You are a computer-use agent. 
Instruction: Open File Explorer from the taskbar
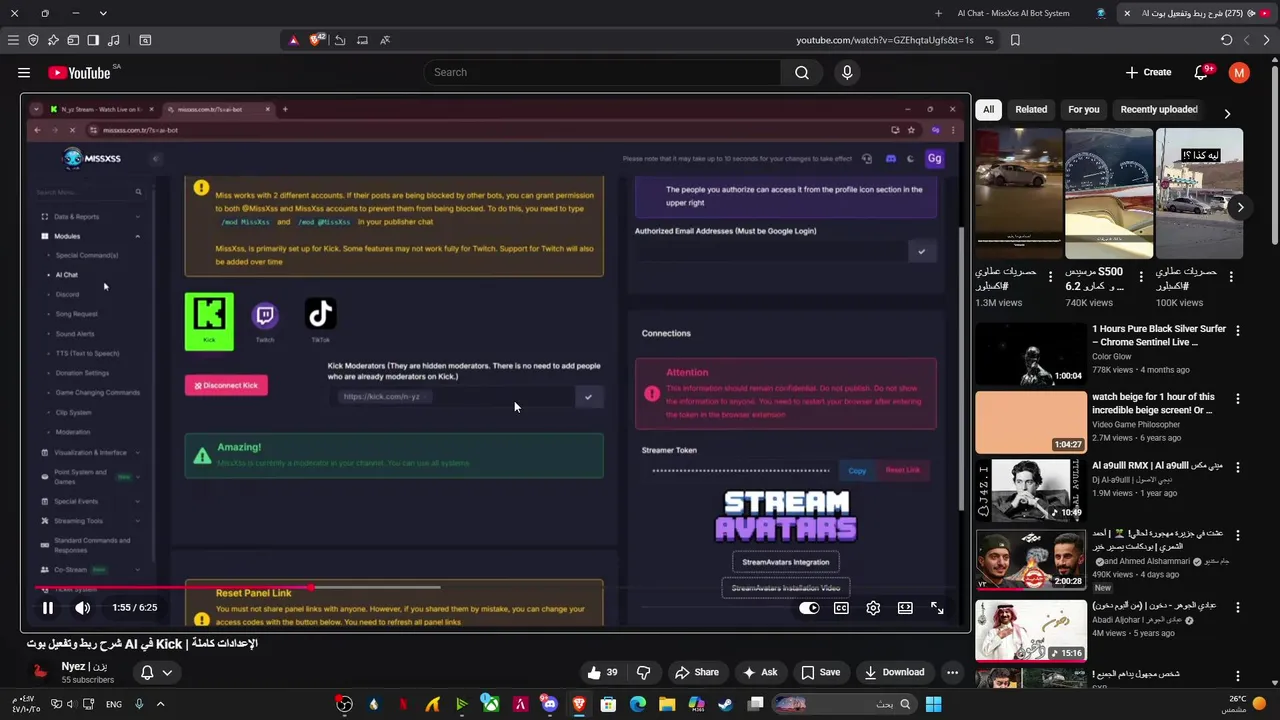[x=667, y=704]
